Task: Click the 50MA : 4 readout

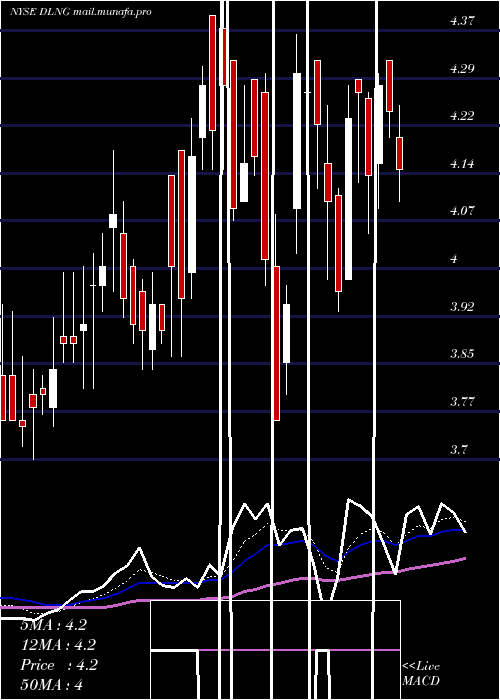Action: click(x=51, y=685)
